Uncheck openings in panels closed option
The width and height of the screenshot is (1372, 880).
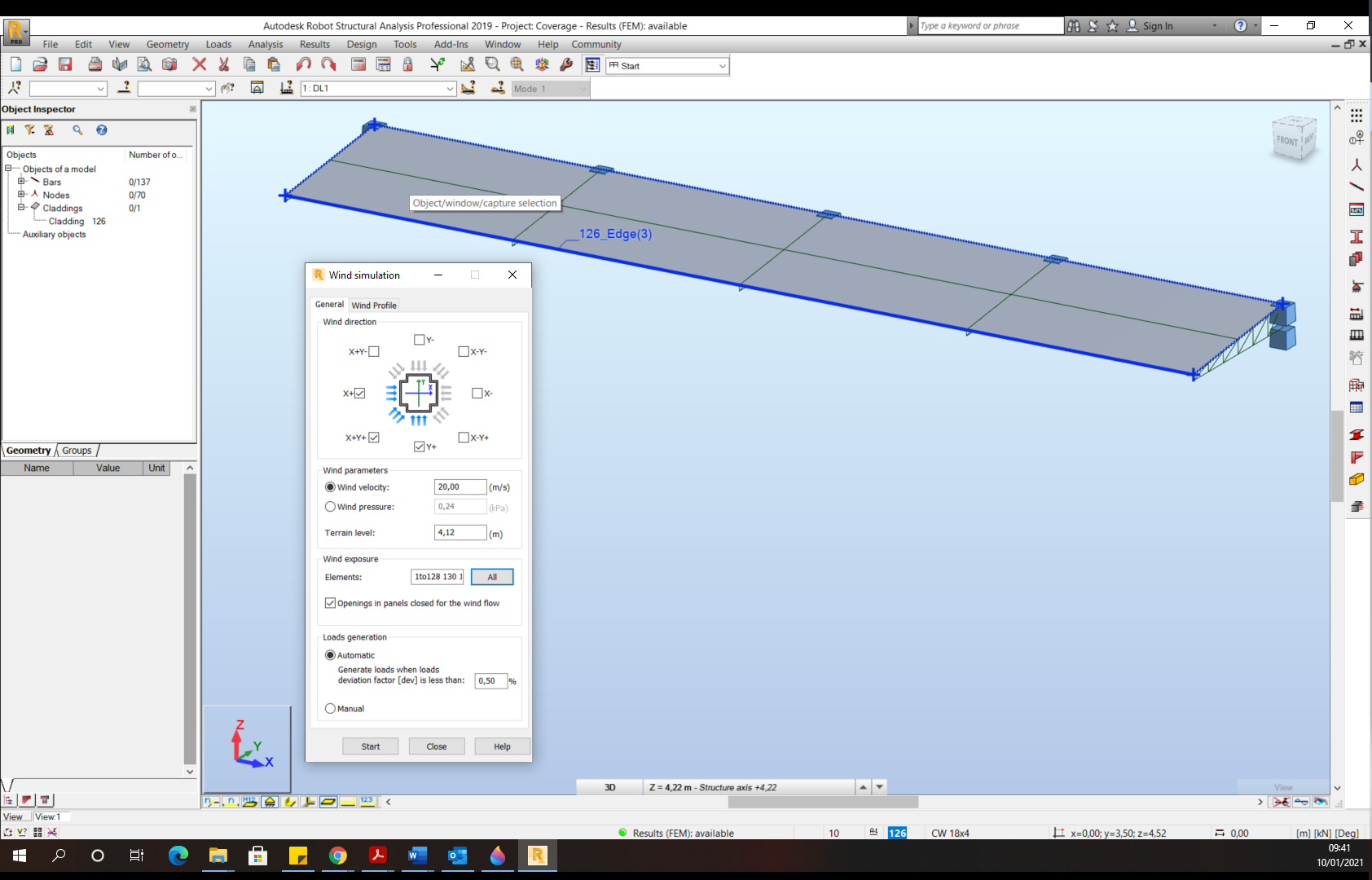[x=330, y=603]
